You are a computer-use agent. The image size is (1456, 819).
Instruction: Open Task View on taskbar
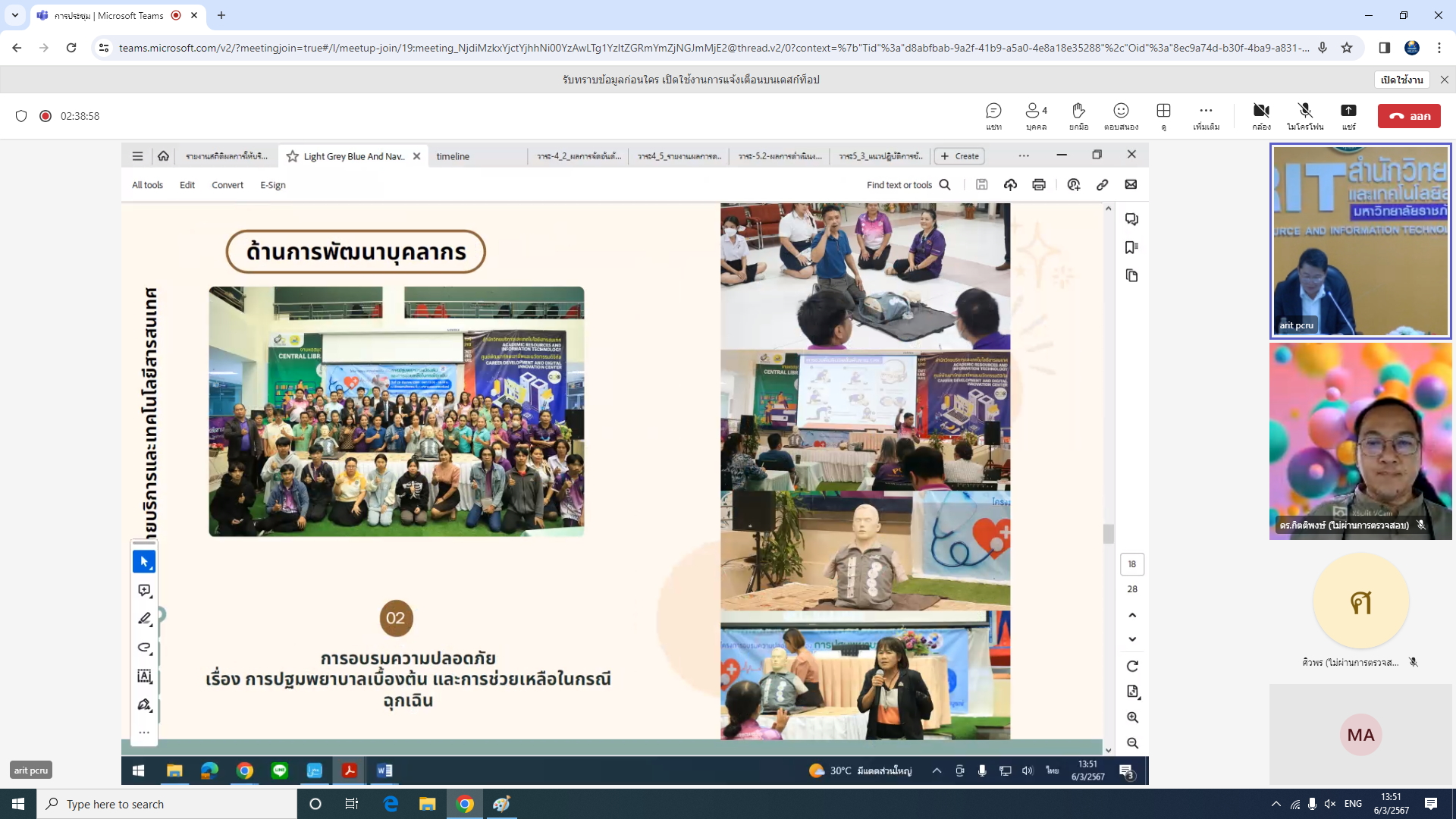tap(351, 804)
